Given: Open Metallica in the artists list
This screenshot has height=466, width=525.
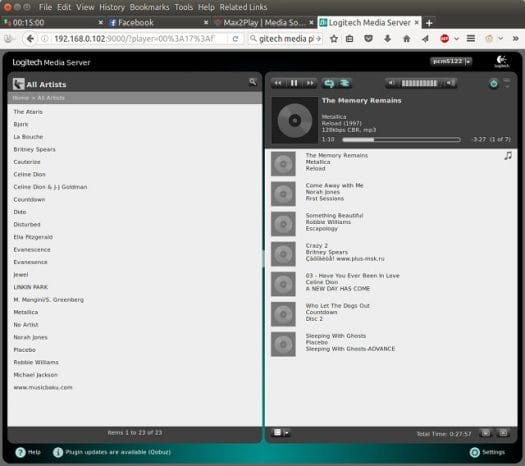Looking at the screenshot, I should point(26,312).
